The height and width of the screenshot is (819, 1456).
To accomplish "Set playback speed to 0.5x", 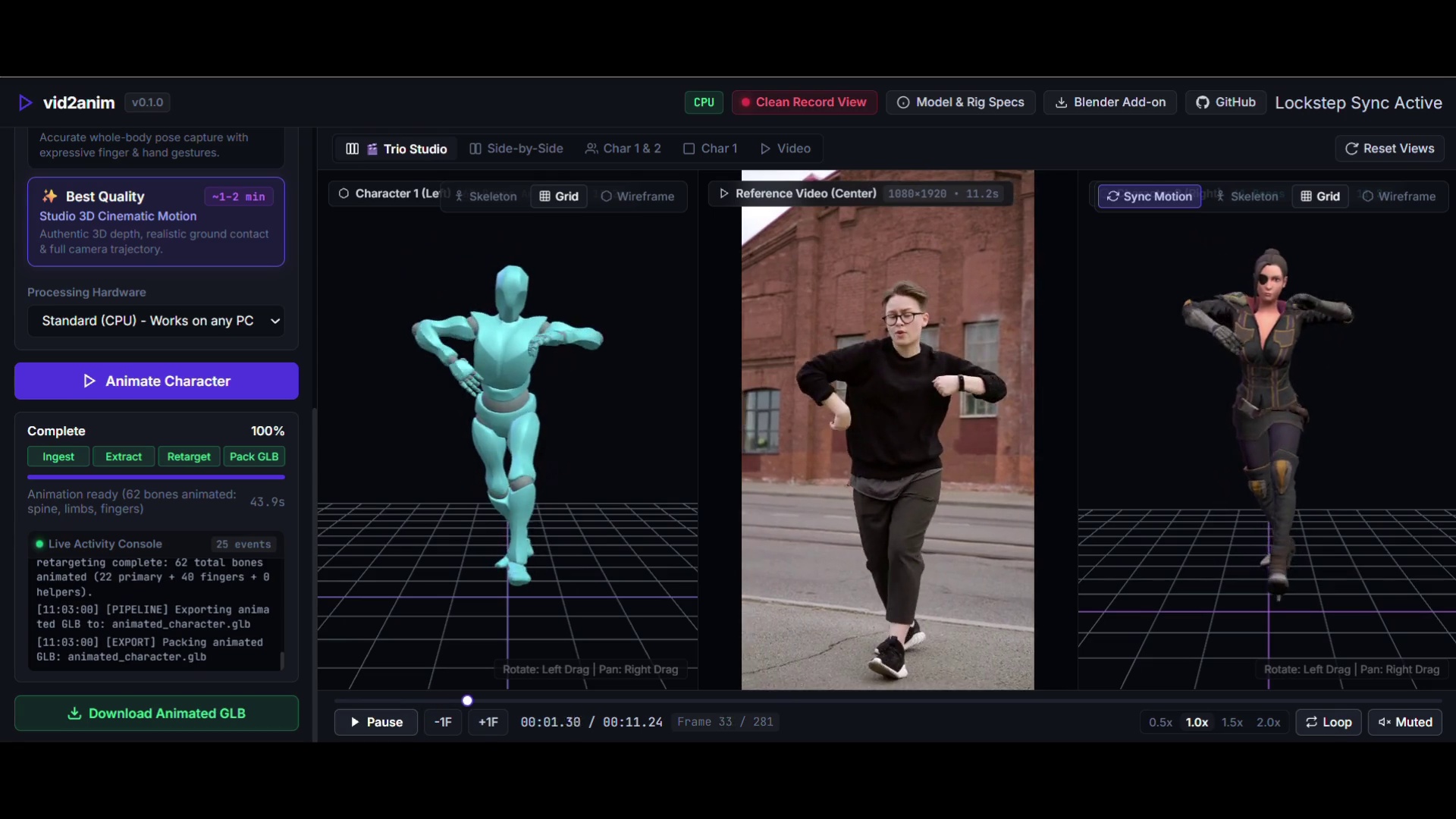I will point(1160,722).
